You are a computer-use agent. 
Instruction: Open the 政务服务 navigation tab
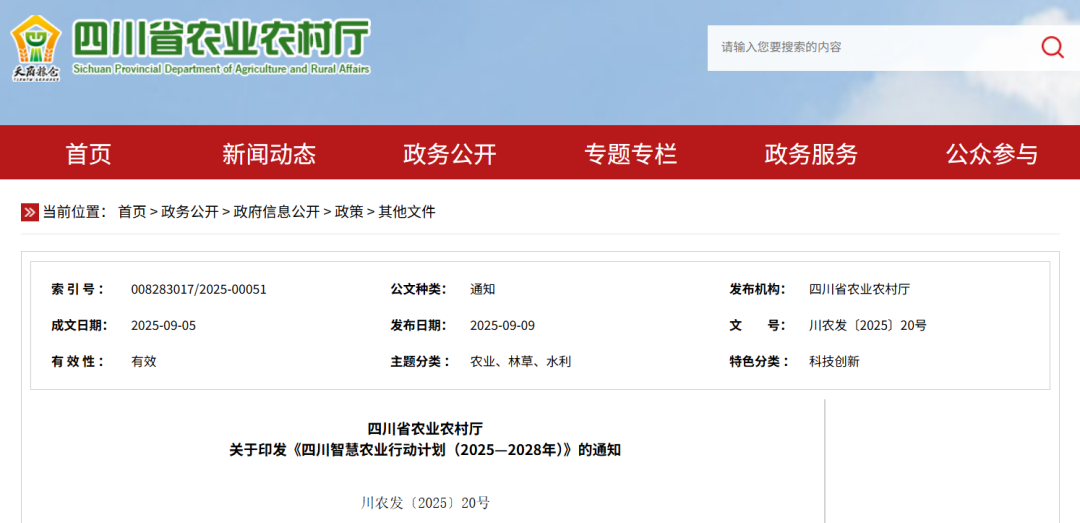pos(811,154)
